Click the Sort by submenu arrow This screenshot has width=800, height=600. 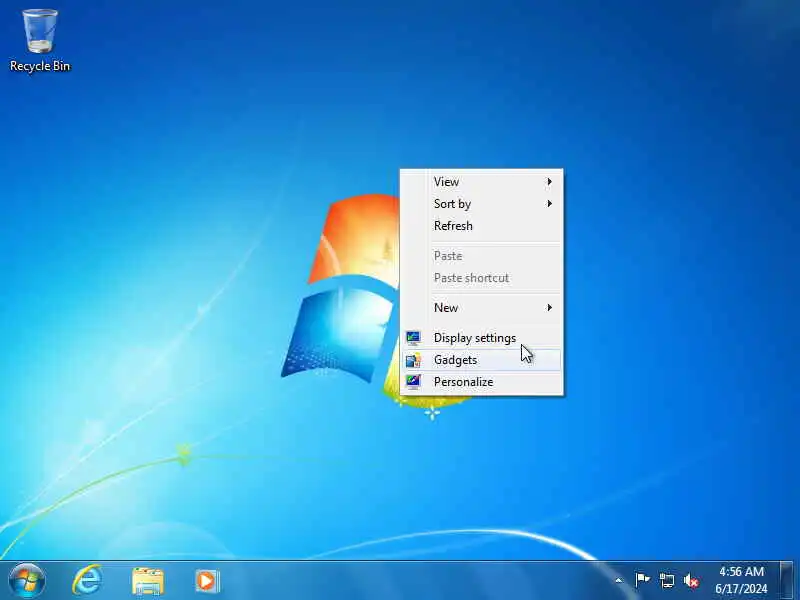tap(549, 204)
